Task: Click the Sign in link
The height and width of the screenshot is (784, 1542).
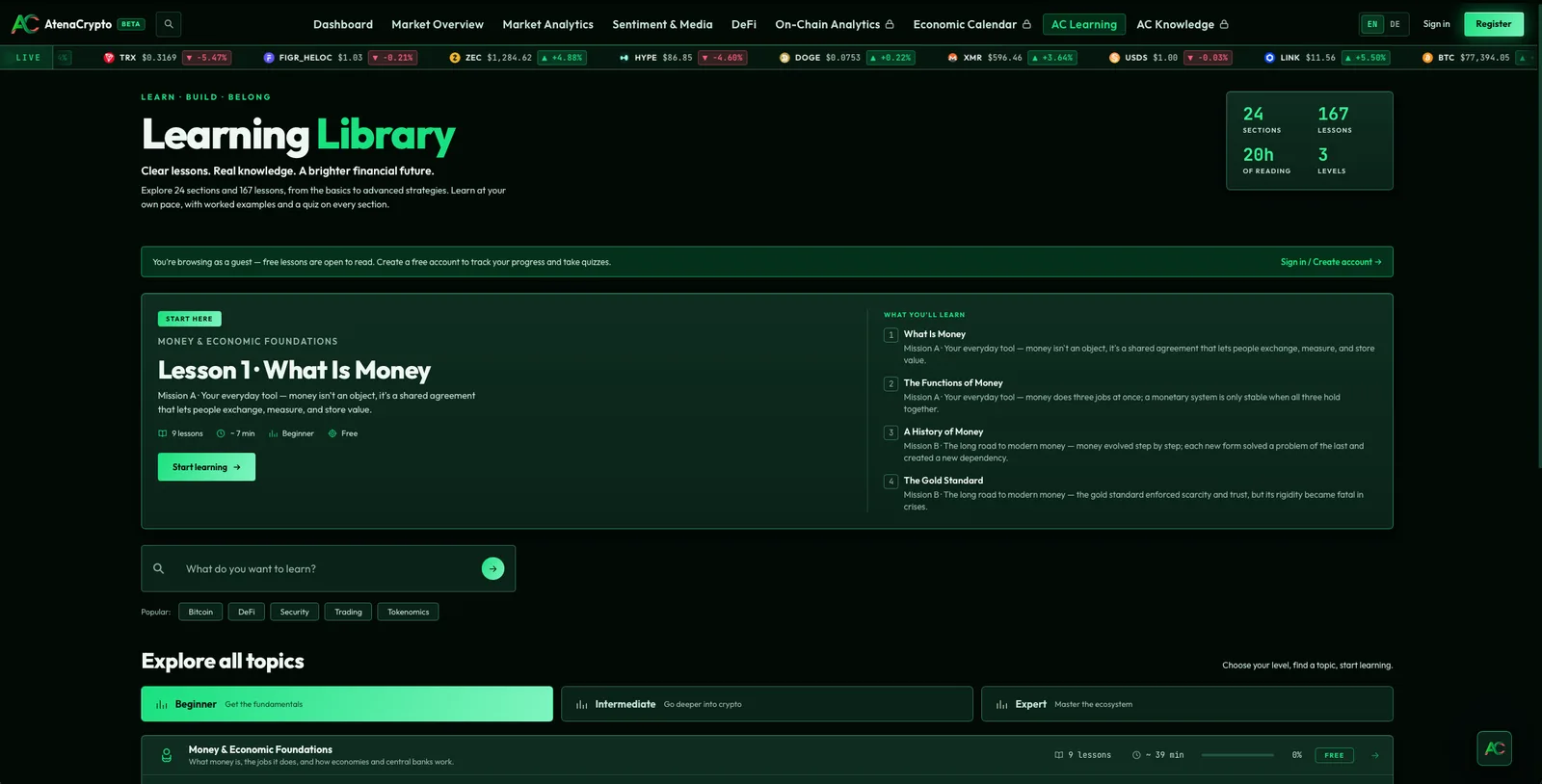Action: (x=1436, y=24)
